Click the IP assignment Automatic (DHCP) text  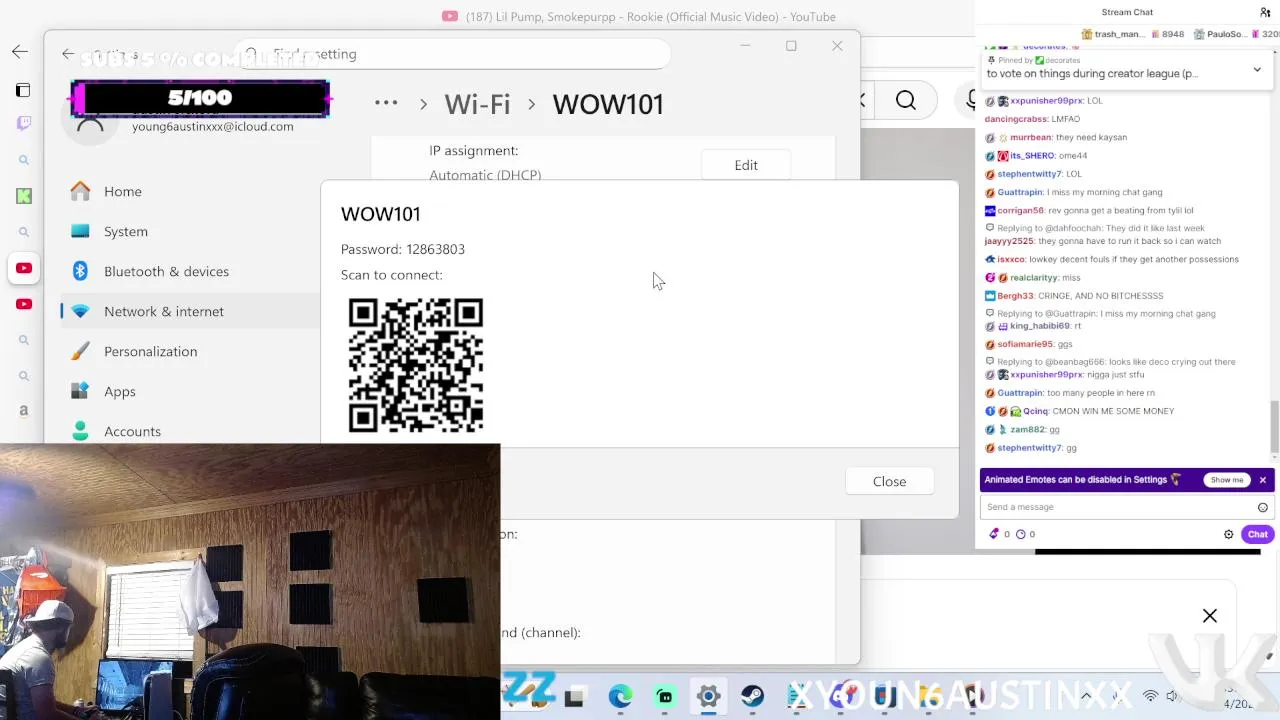pyautogui.click(x=485, y=175)
